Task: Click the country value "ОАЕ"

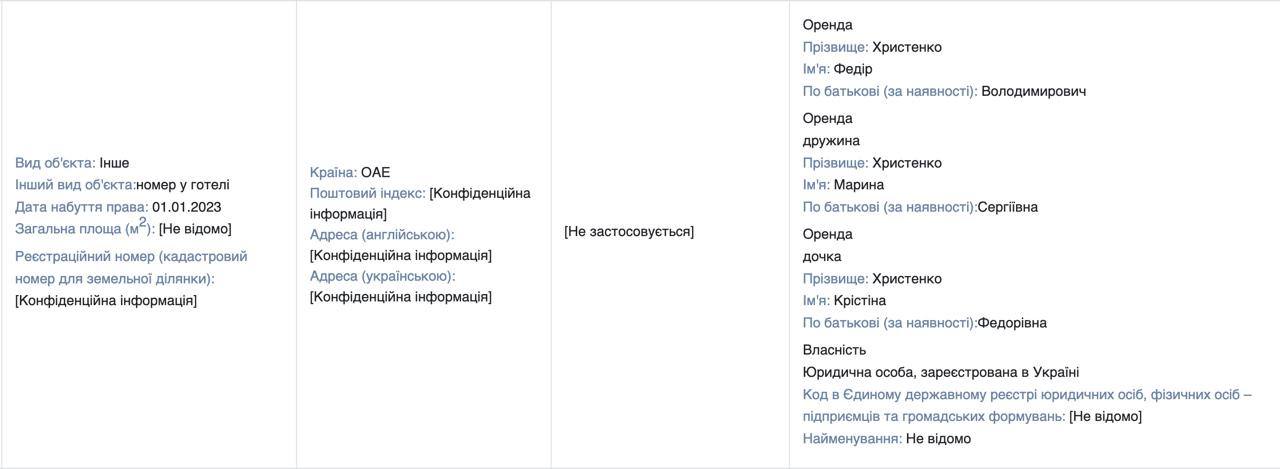Action: pyautogui.click(x=376, y=172)
